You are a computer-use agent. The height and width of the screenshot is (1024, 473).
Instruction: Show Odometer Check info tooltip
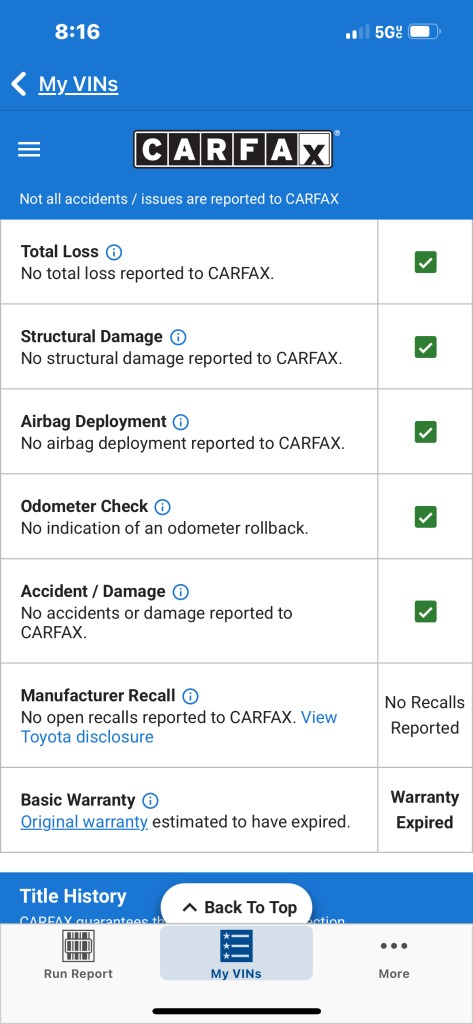pyautogui.click(x=162, y=507)
